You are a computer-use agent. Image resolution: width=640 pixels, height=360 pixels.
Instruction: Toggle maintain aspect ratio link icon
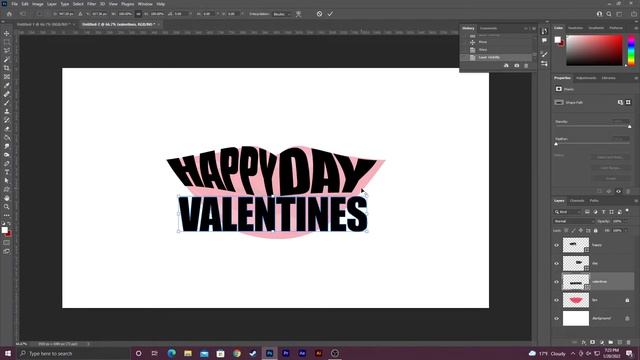coord(138,14)
